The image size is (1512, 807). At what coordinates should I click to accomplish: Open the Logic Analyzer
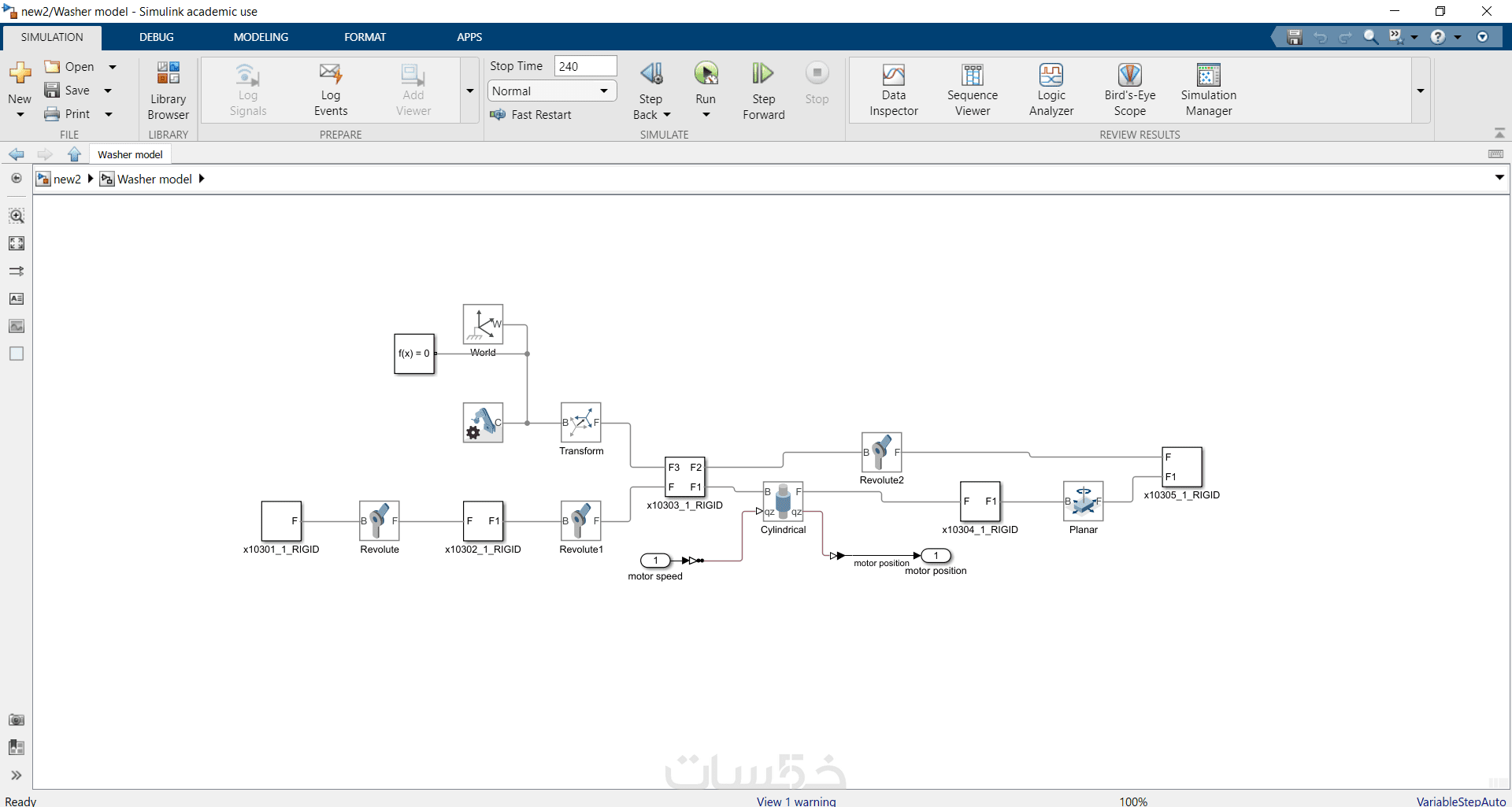(1051, 90)
